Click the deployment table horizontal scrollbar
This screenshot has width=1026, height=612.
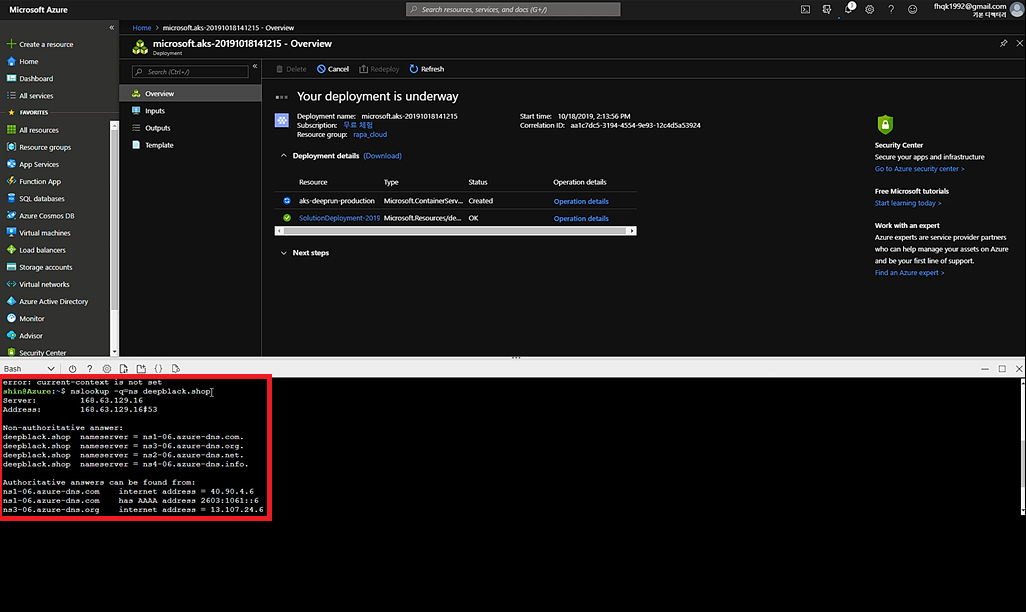pyautogui.click(x=455, y=231)
